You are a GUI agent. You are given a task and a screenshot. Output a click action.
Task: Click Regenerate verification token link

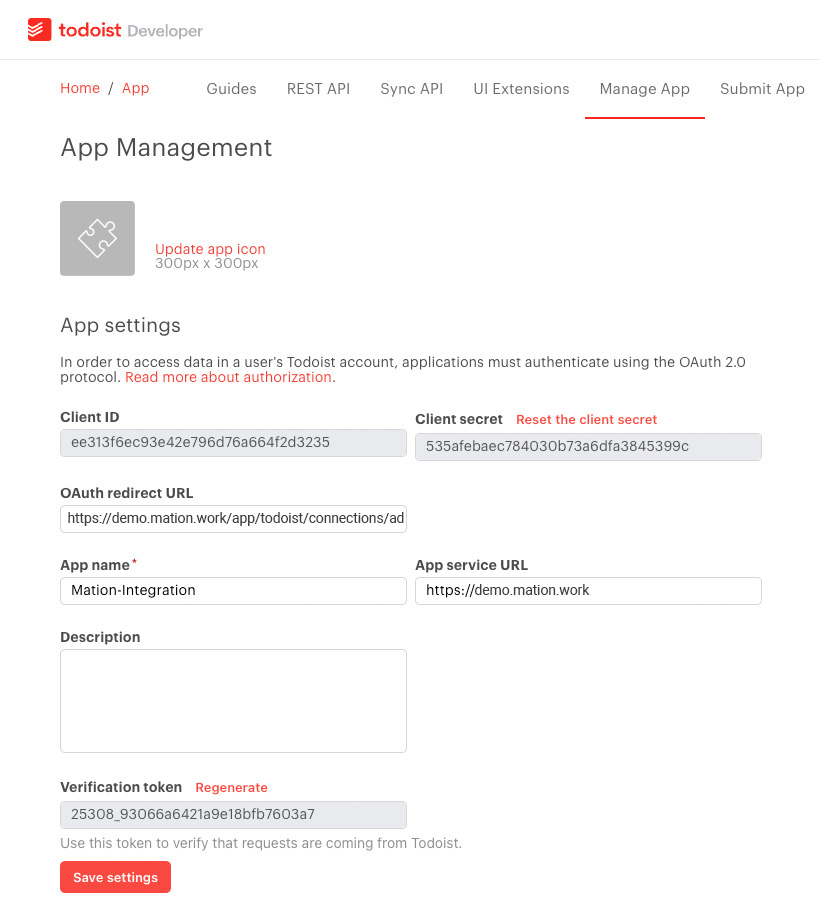231,788
